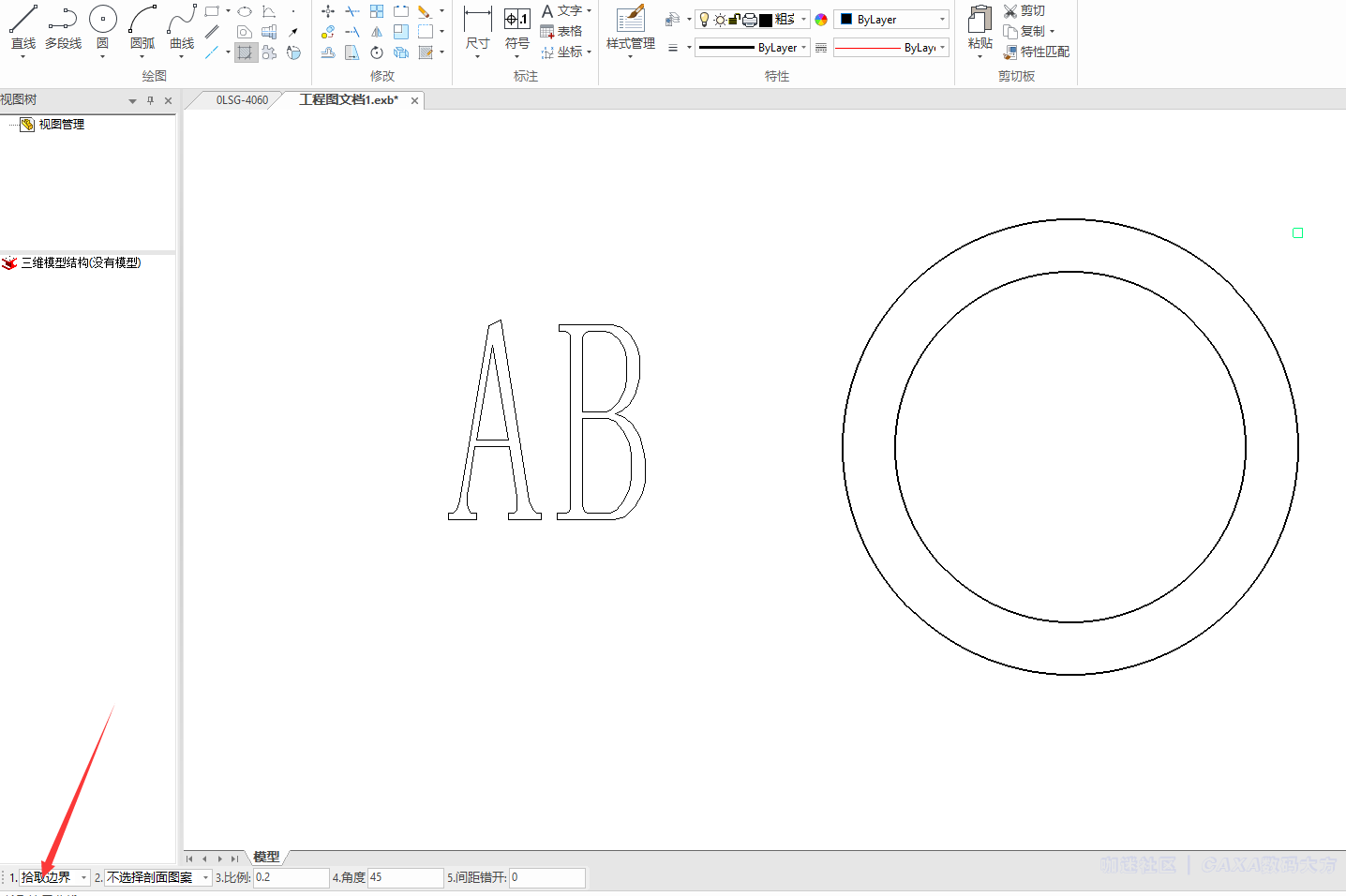Click the 表格 table button
The height and width of the screenshot is (896, 1346).
click(561, 31)
